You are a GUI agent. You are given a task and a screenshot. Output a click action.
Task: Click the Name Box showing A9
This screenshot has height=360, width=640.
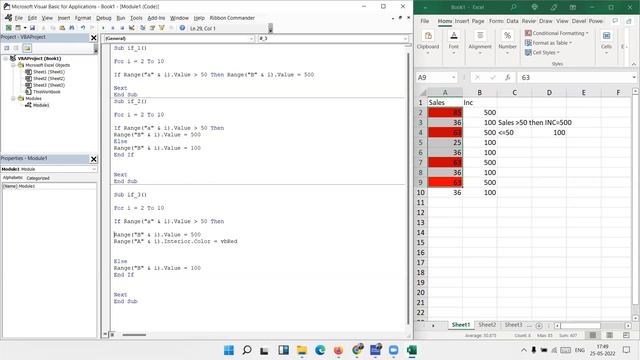click(x=436, y=77)
